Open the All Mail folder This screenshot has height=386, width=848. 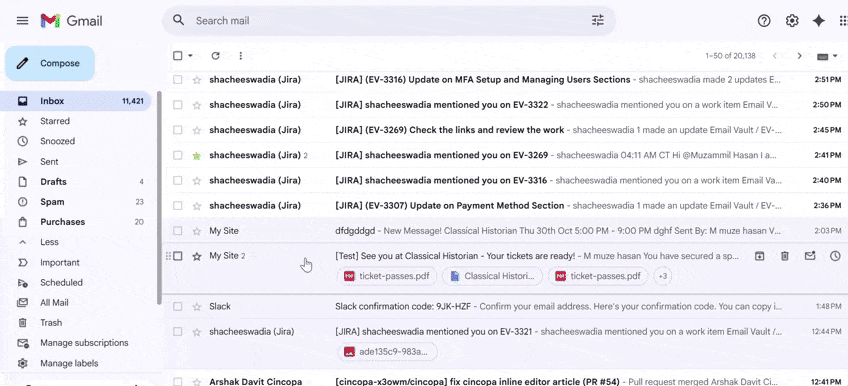(77, 303)
